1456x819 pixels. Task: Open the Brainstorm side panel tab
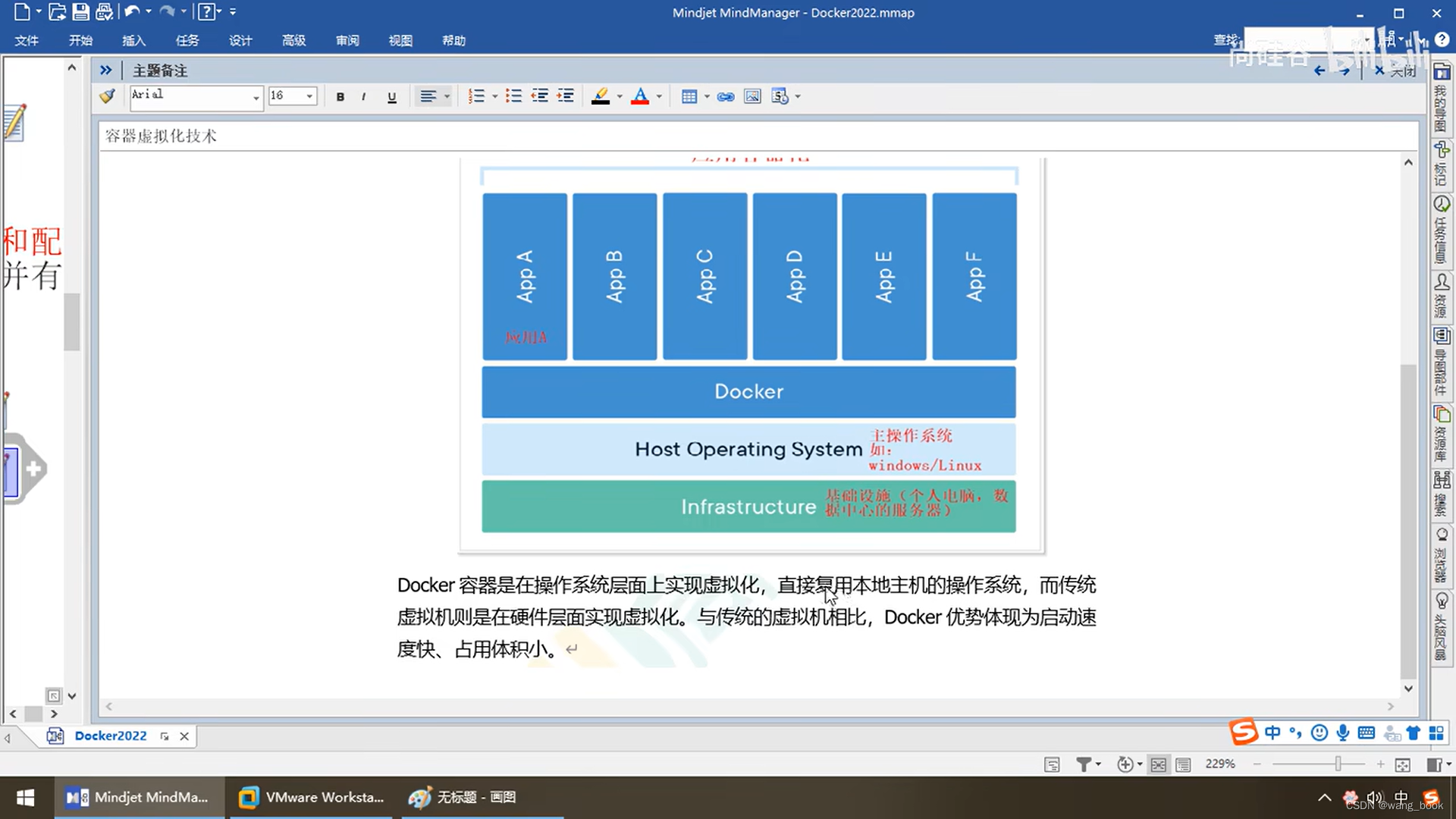tap(1442, 626)
